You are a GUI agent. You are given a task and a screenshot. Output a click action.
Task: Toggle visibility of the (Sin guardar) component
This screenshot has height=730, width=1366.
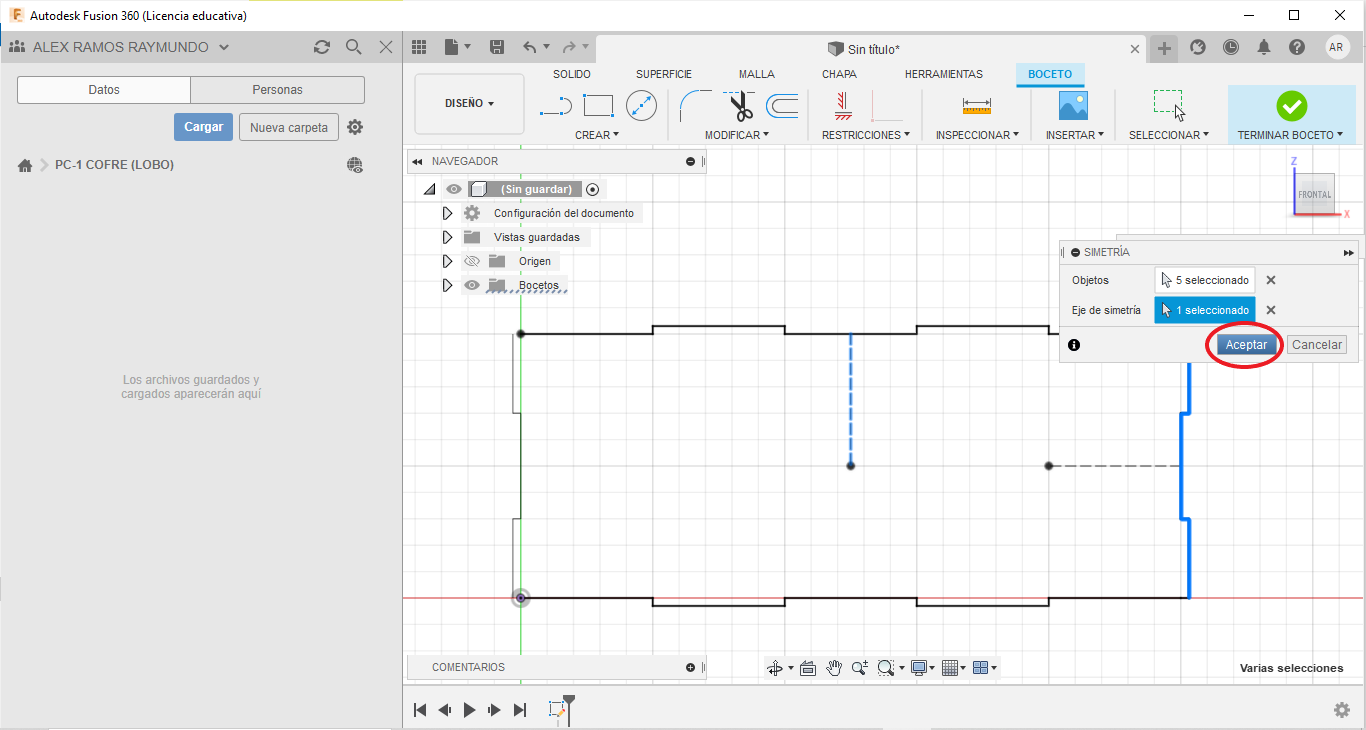tap(454, 189)
